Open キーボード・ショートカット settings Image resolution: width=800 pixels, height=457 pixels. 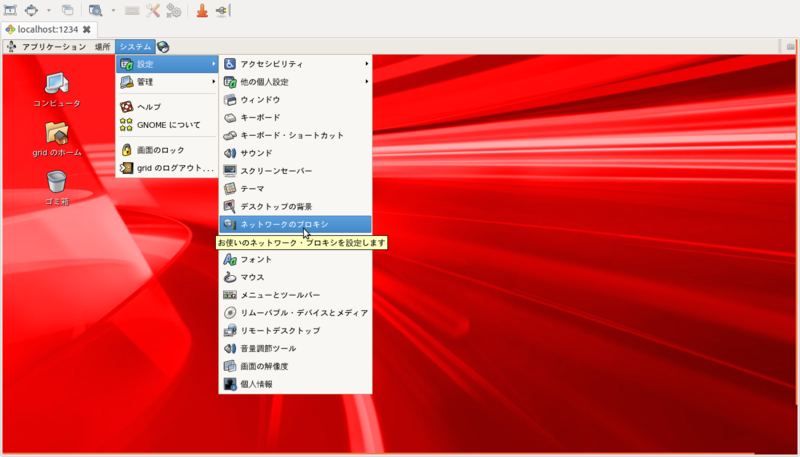(295, 135)
